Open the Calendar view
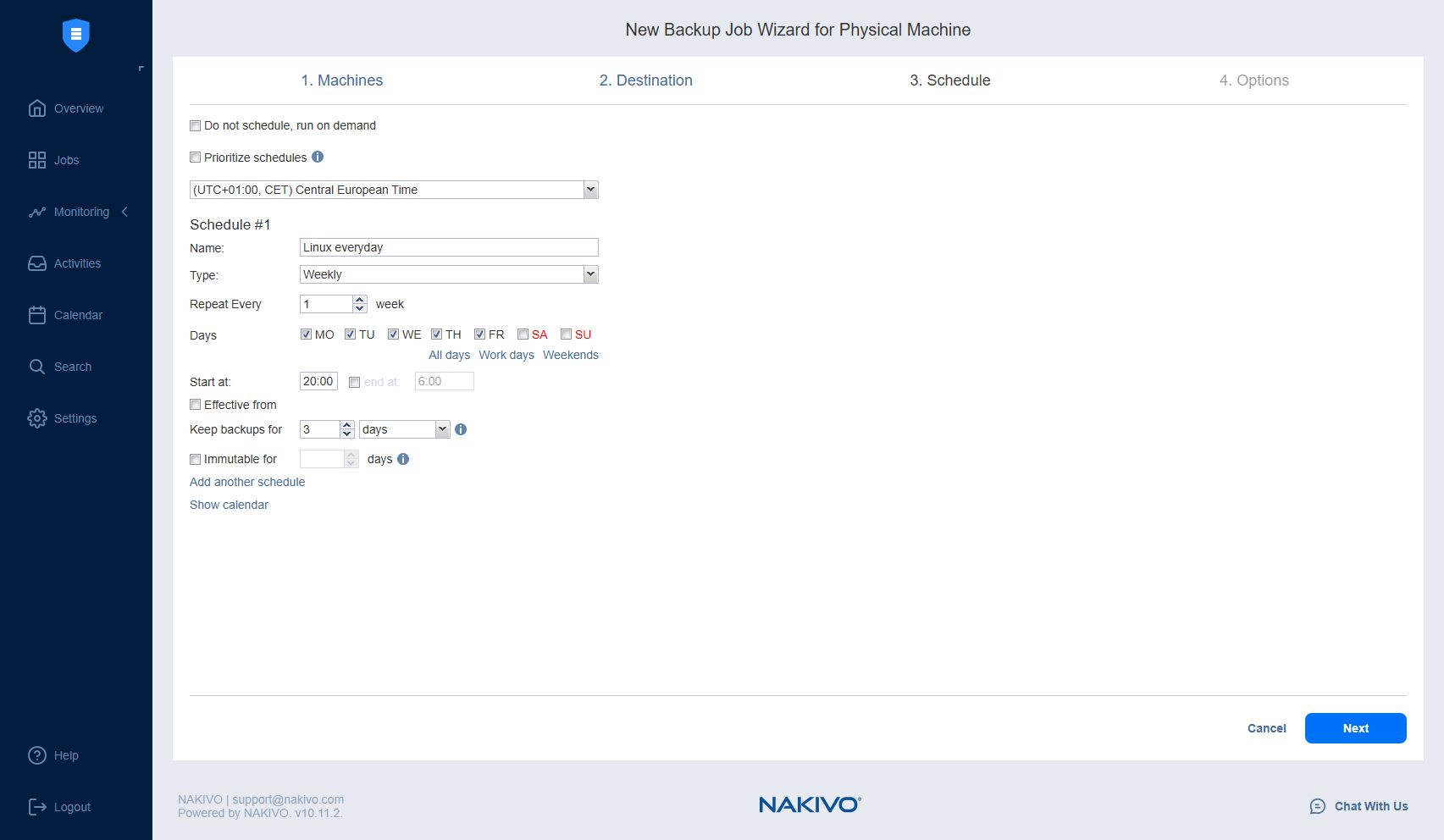This screenshot has height=840, width=1444. click(x=78, y=315)
